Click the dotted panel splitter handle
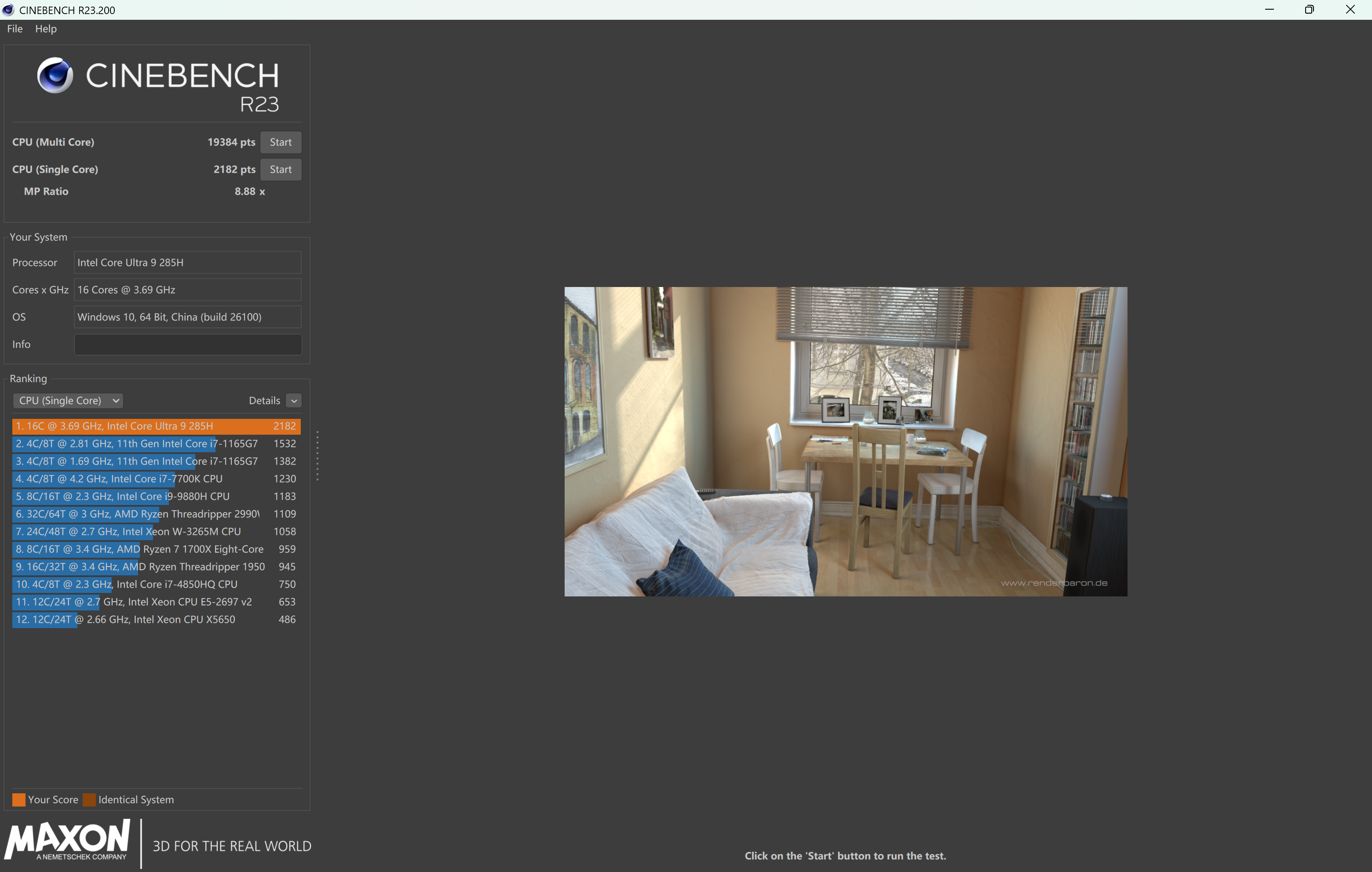The image size is (1372, 872). coord(317,456)
